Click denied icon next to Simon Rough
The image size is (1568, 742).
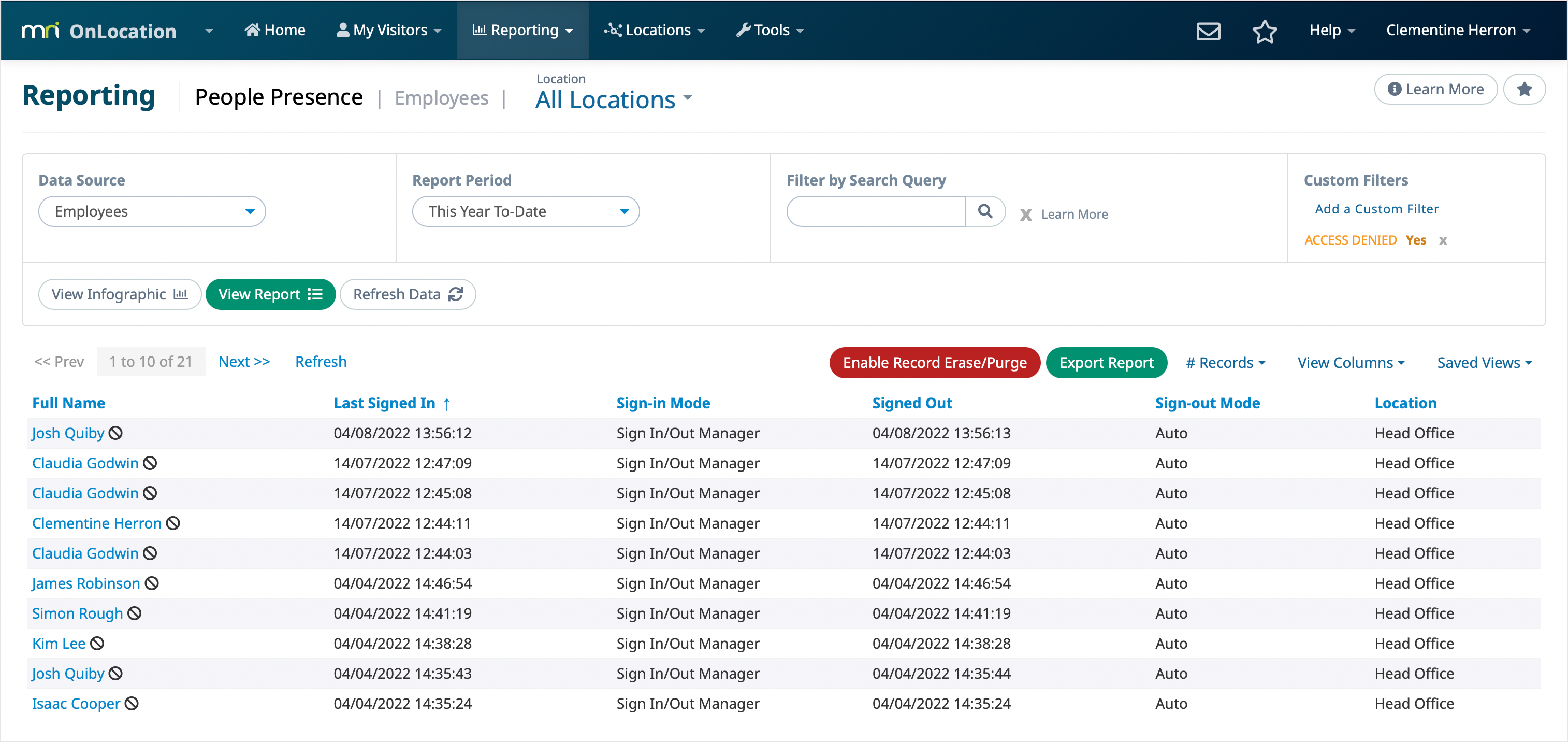(x=135, y=613)
